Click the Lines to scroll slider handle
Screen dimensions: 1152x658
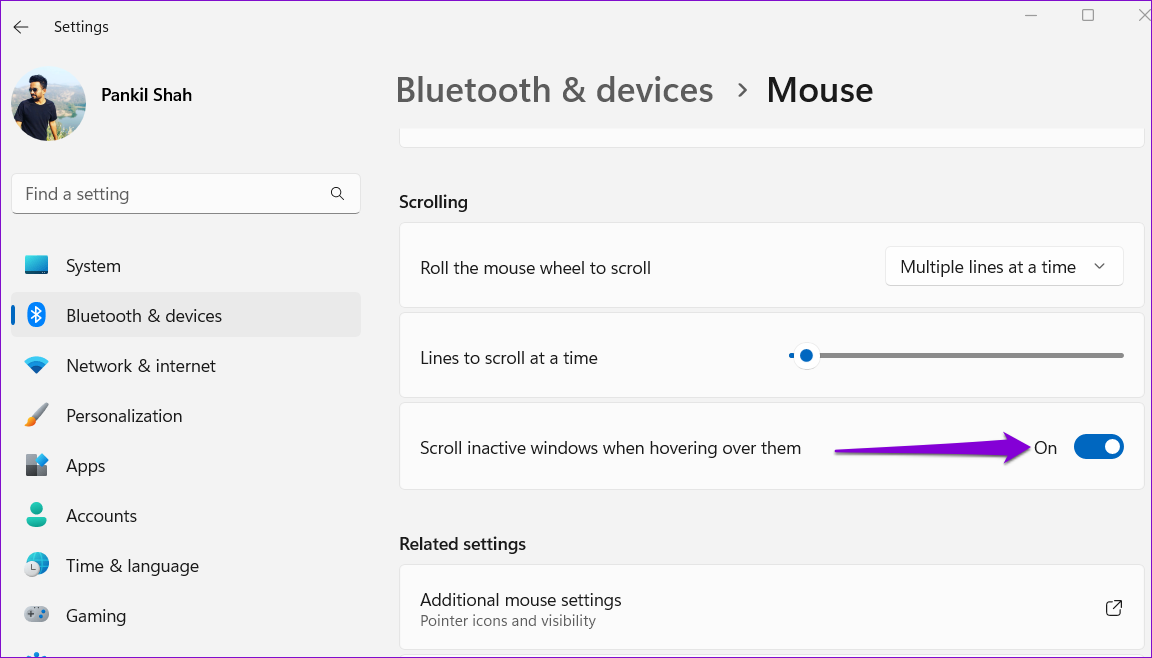point(806,355)
